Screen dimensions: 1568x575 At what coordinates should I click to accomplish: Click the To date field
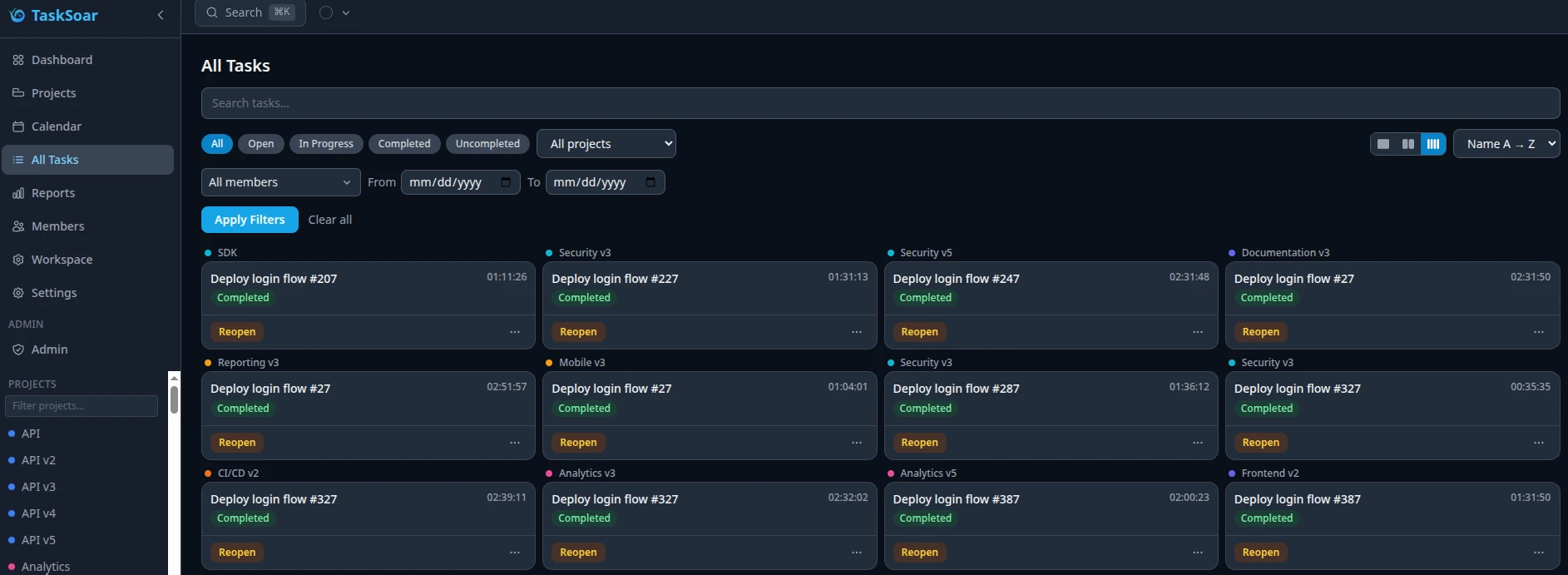[605, 182]
